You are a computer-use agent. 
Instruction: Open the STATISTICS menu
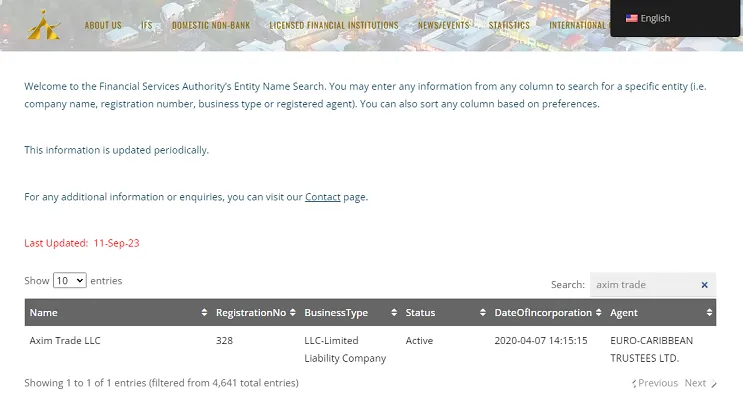pos(509,25)
